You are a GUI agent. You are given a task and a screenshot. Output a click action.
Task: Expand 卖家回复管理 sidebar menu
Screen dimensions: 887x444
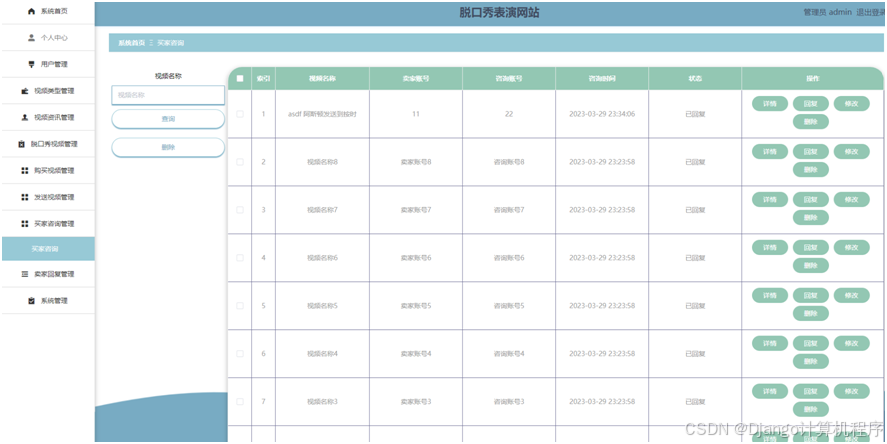point(48,274)
